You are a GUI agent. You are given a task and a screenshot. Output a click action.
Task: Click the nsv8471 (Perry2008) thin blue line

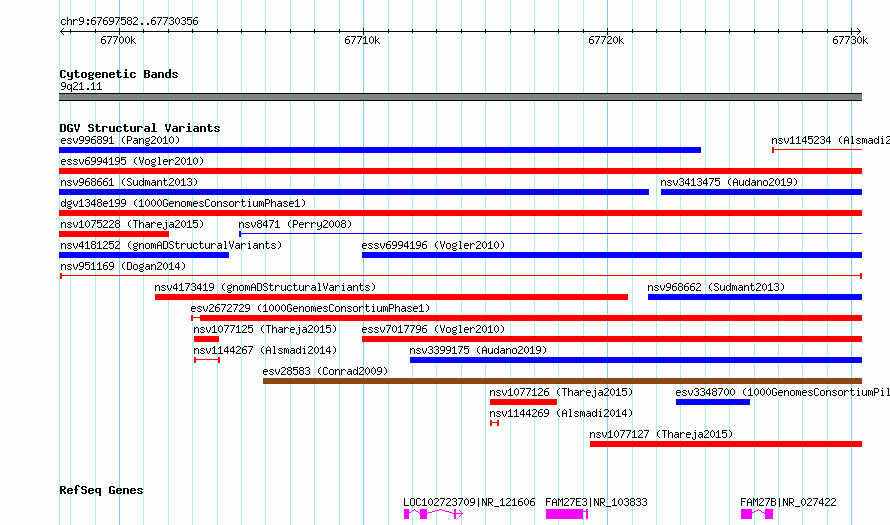pos(551,234)
